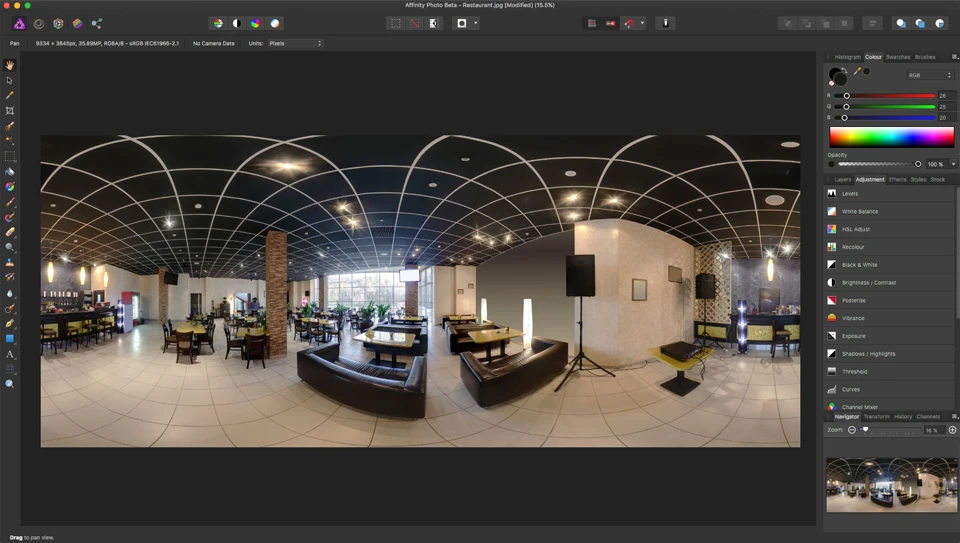This screenshot has width=960, height=543.
Task: Select the Crop tool in the toolbar
Action: [x=10, y=111]
